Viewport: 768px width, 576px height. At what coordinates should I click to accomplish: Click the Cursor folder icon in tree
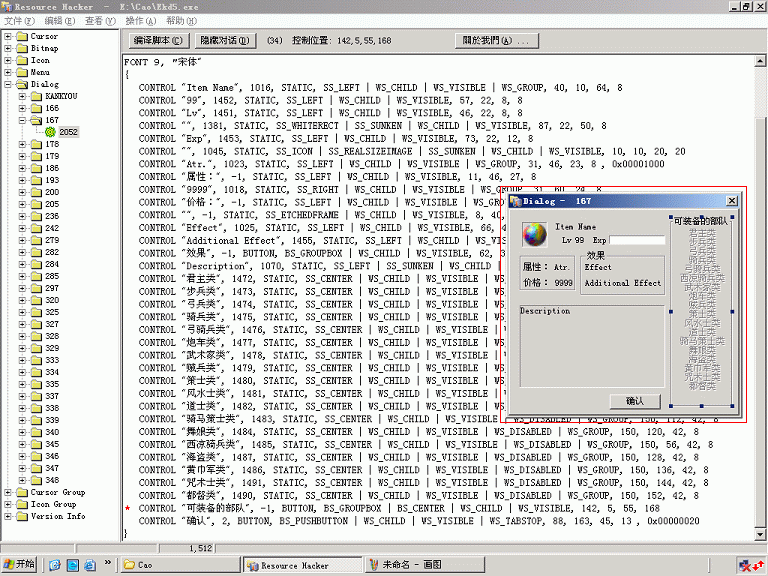(x=22, y=36)
